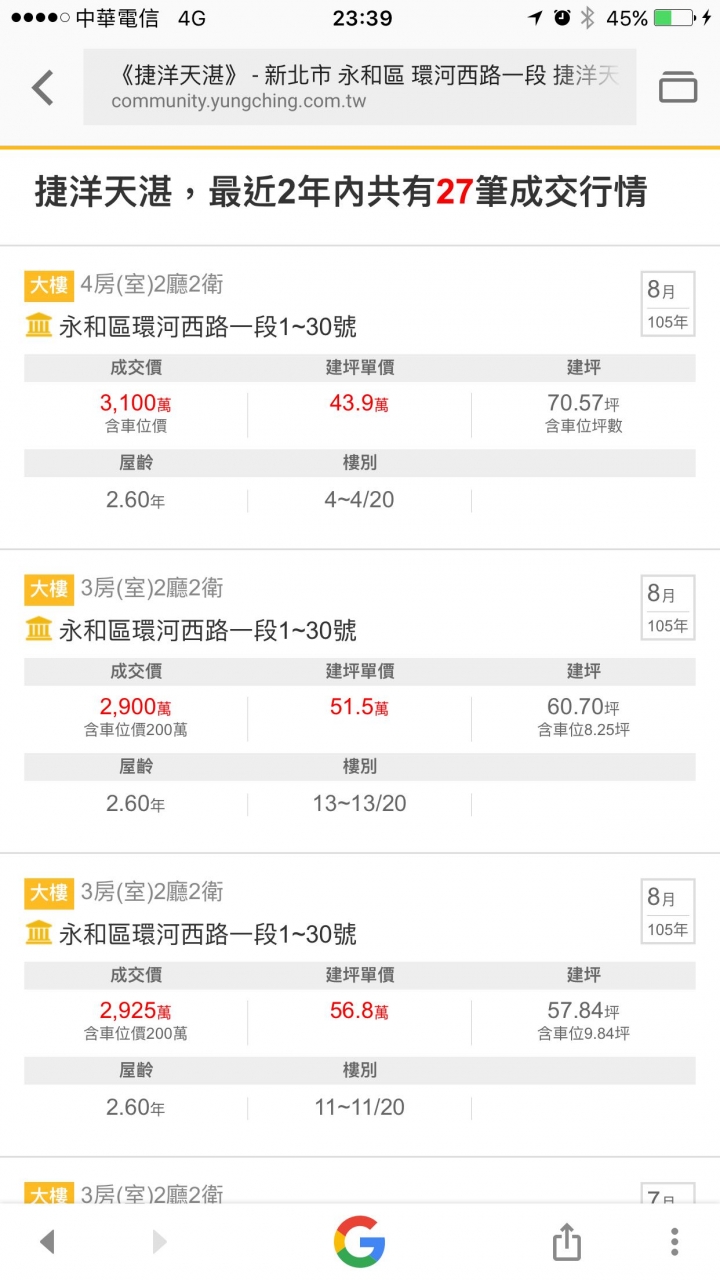Select the 大樓 tag on 13~13/20 listing
720x1280 pixels.
tap(49, 589)
